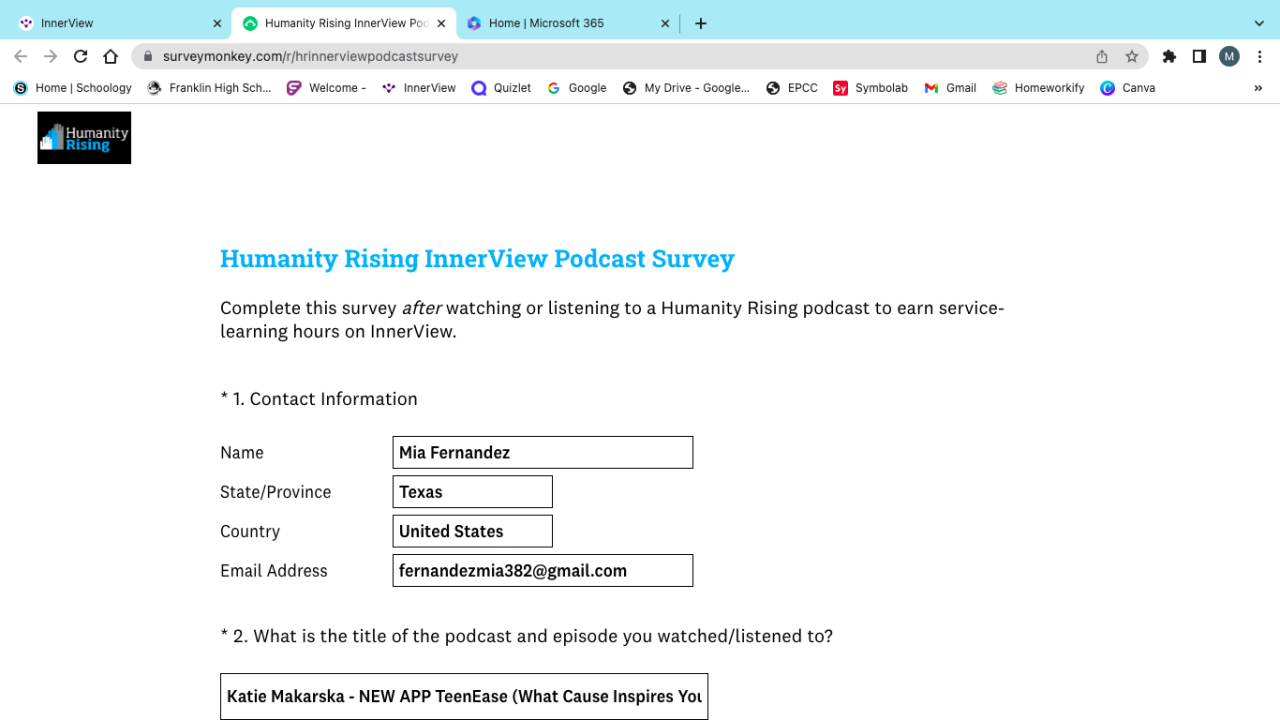
Task: Click the podcast title answer field
Action: 464,696
